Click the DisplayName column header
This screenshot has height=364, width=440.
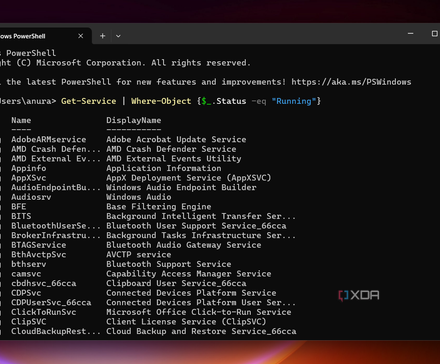click(x=134, y=120)
